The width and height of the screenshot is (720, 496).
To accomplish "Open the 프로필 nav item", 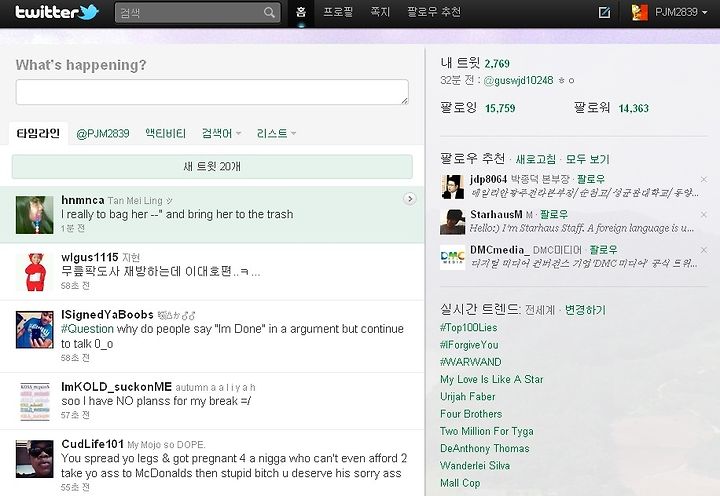I will pyautogui.click(x=338, y=12).
